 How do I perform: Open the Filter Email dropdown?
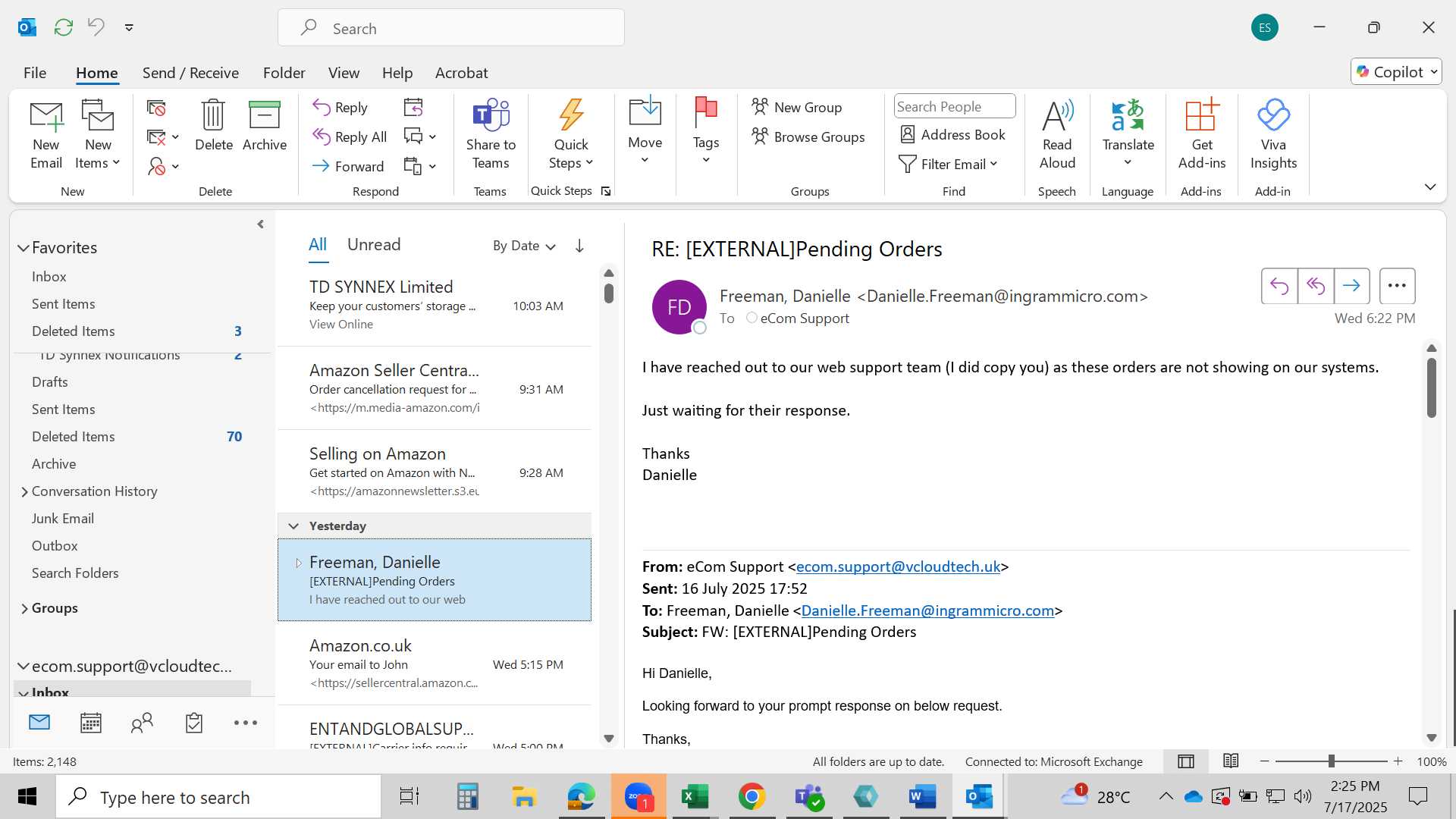pos(948,165)
